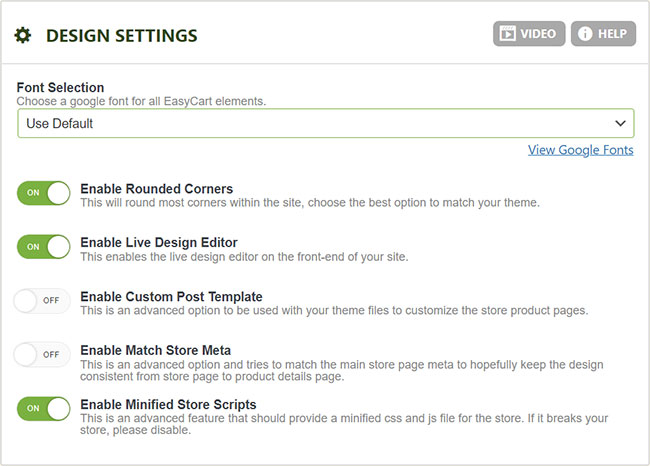Screen dimensions: 650x466
Task: Click the Design Settings gear icon
Action: [23, 36]
